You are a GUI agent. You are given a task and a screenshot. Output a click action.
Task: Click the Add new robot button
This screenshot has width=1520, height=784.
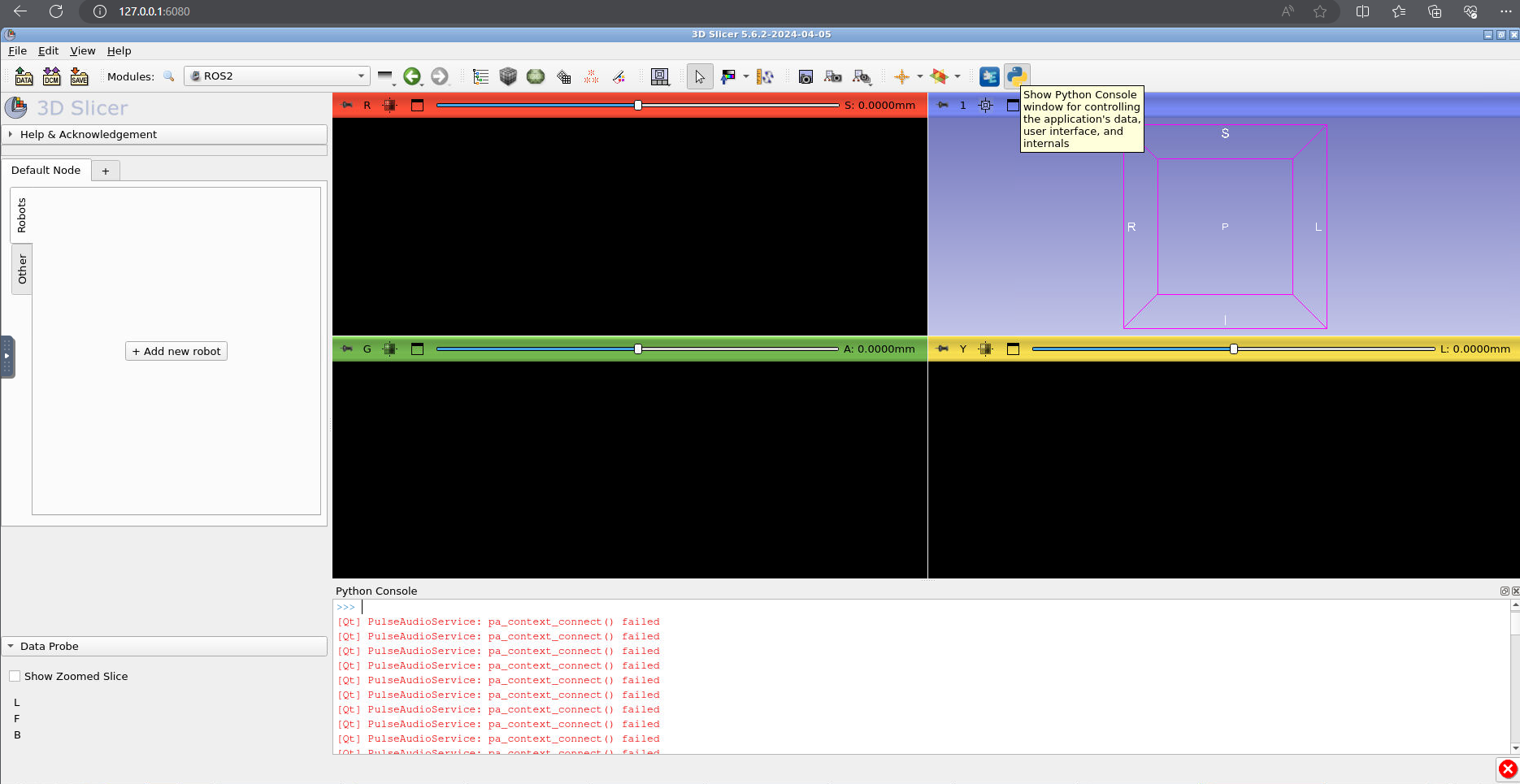176,351
